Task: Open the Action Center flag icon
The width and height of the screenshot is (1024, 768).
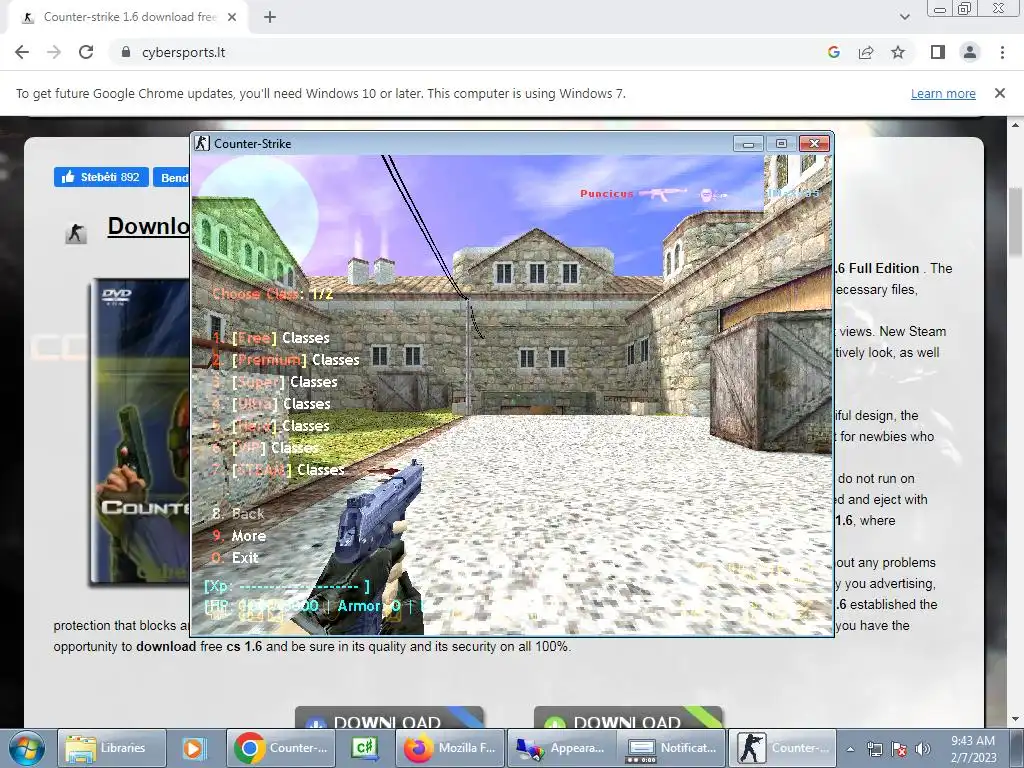Action: 899,750
